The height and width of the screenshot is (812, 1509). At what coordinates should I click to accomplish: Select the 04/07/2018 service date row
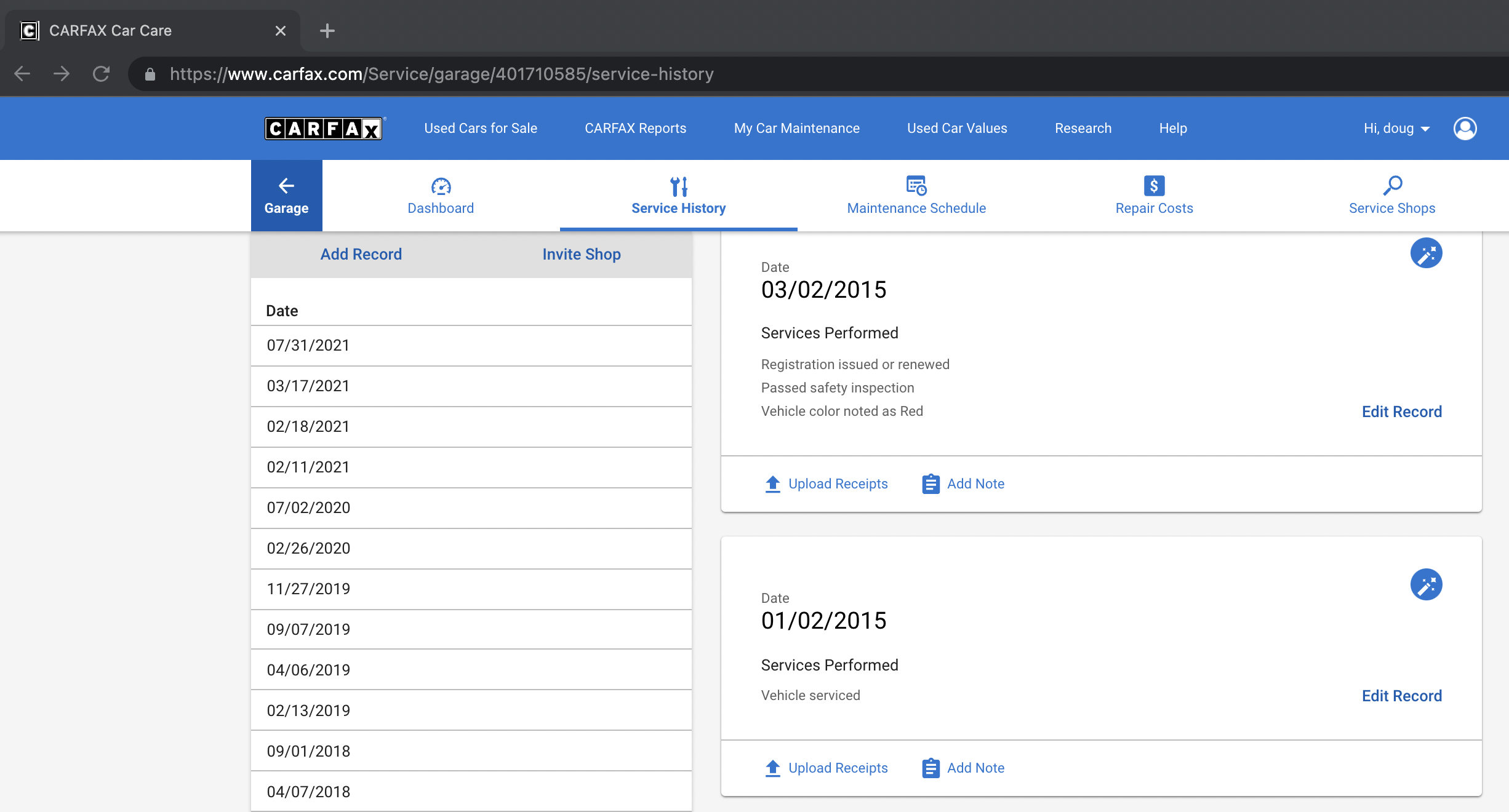click(471, 792)
